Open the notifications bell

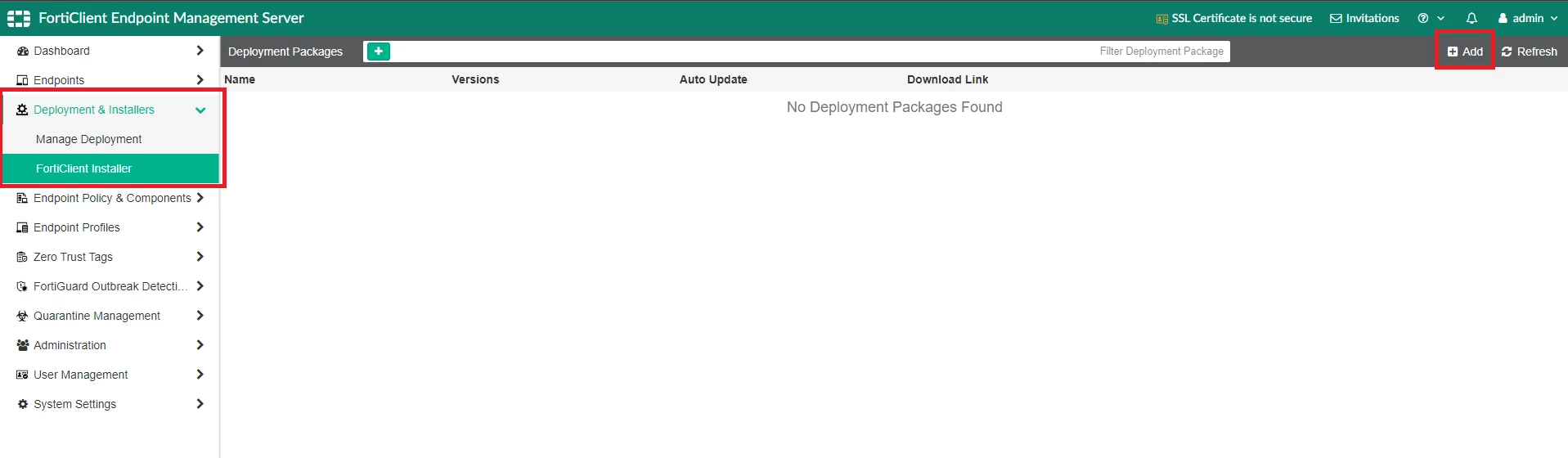[x=1471, y=18]
